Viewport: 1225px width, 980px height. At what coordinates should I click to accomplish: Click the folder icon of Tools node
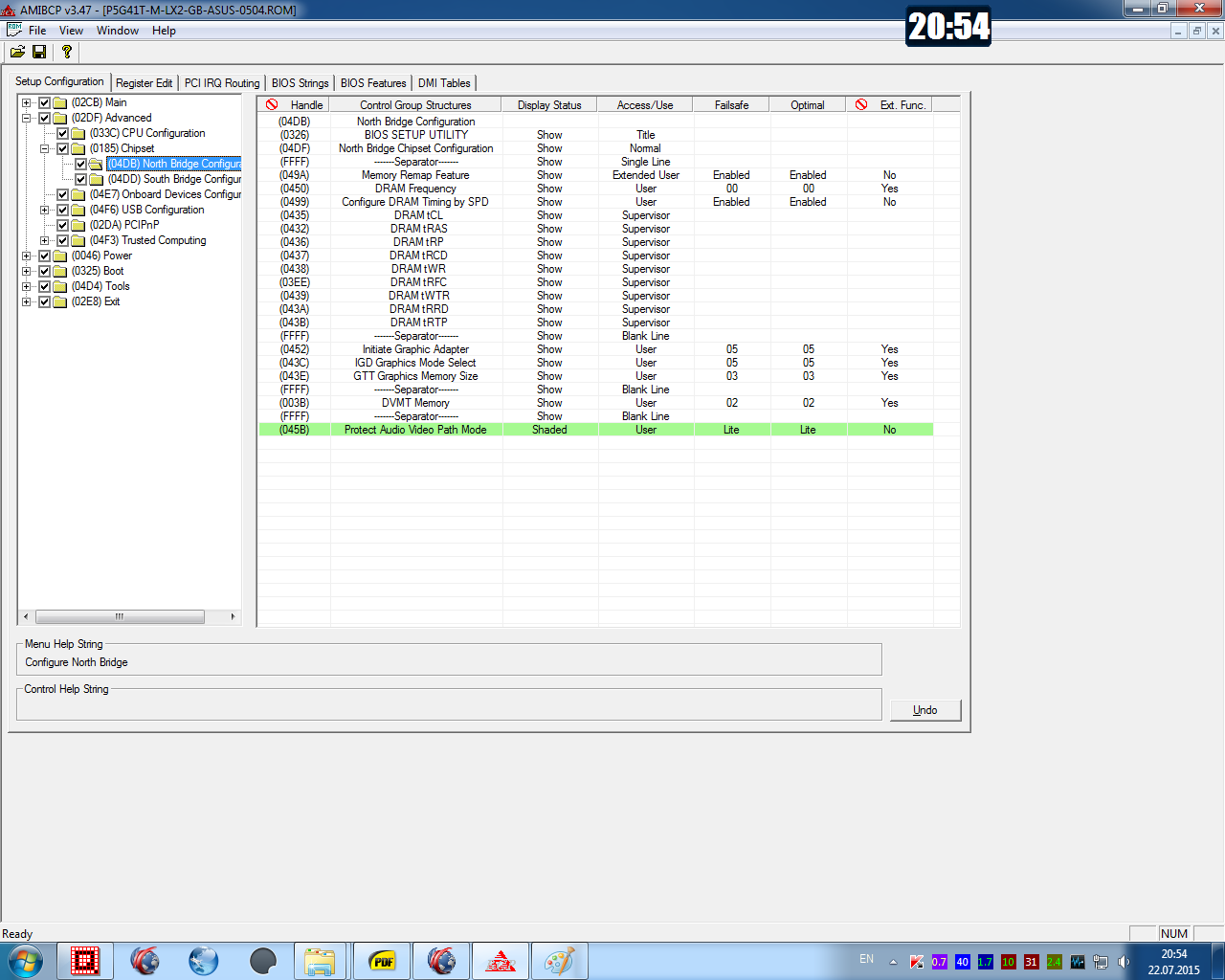point(60,286)
